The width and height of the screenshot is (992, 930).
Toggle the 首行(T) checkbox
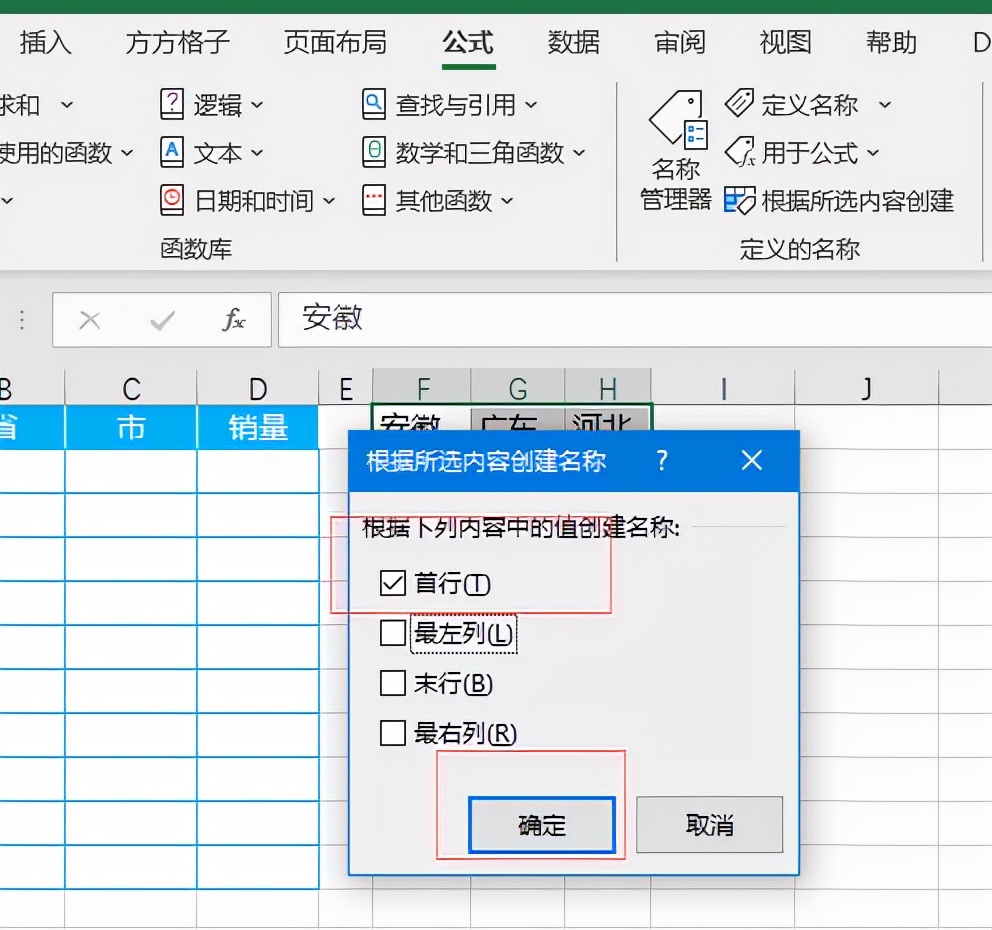(392, 583)
